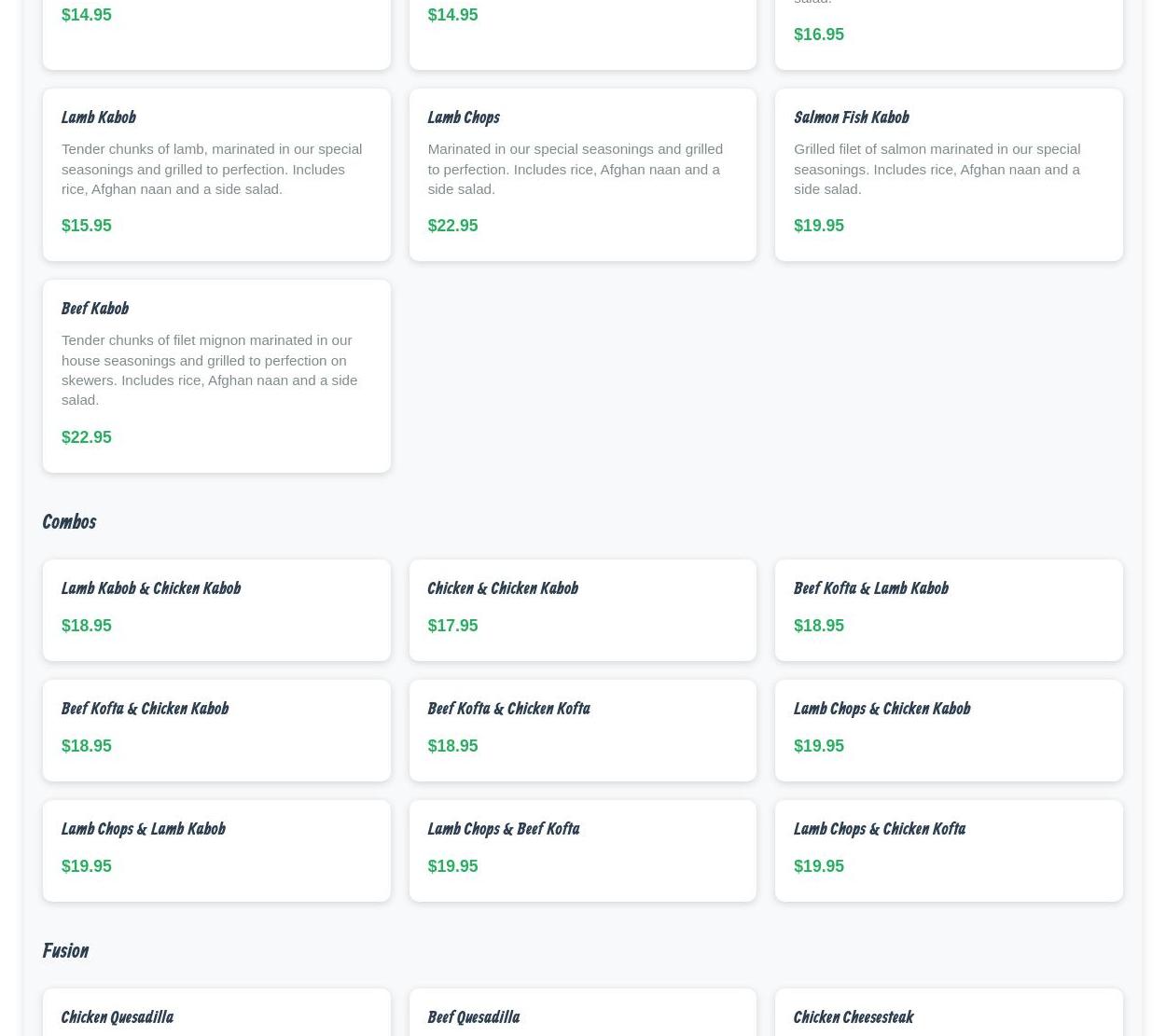1166x1036 pixels.
Task: Click the Salmon Fish Kabob item
Action: point(850,117)
